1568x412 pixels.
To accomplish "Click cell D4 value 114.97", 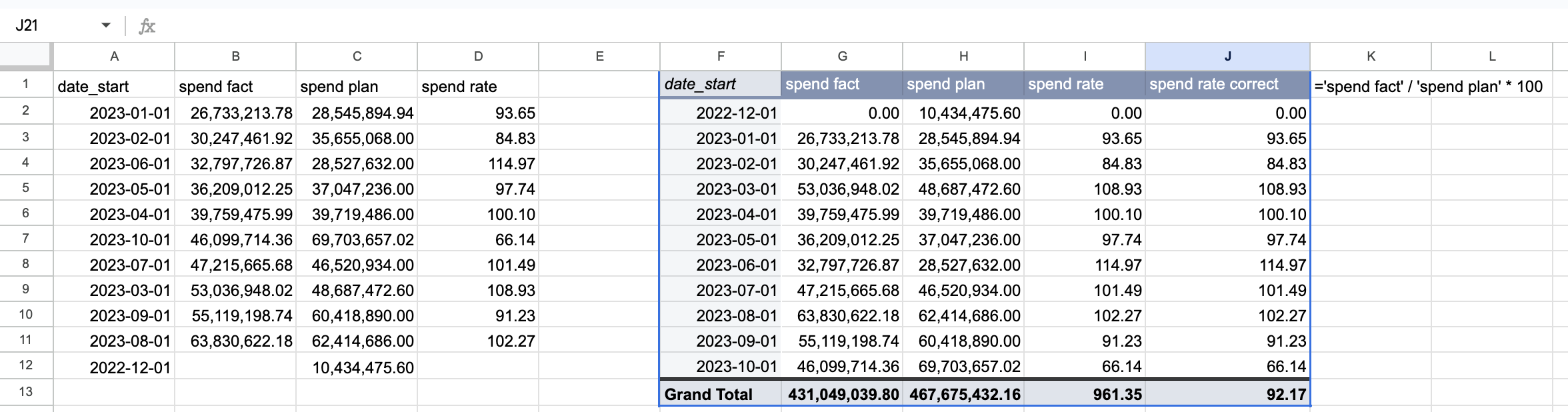I will pos(478,163).
